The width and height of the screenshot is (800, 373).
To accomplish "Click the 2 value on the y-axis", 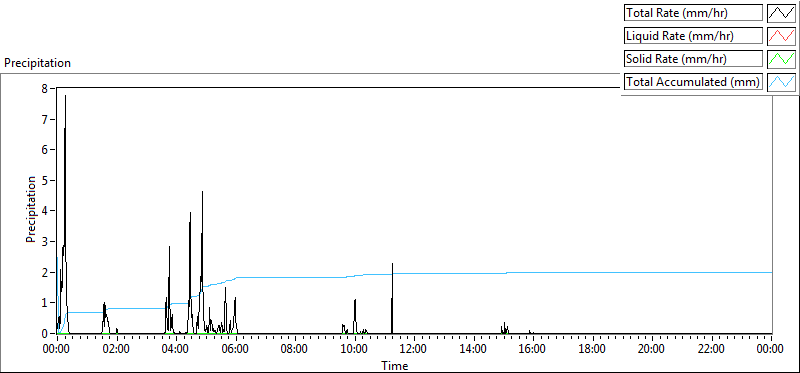I will coord(44,272).
